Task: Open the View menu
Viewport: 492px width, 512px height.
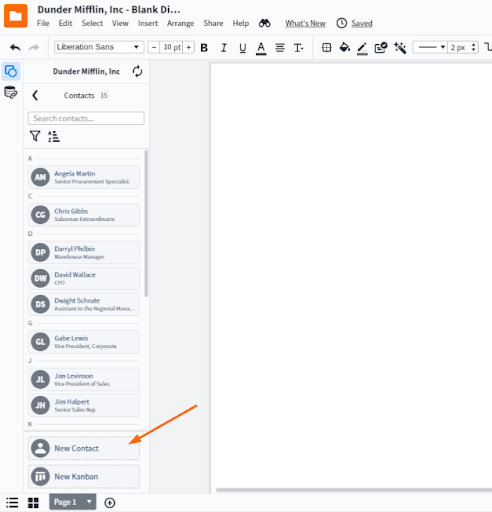Action: pos(120,23)
